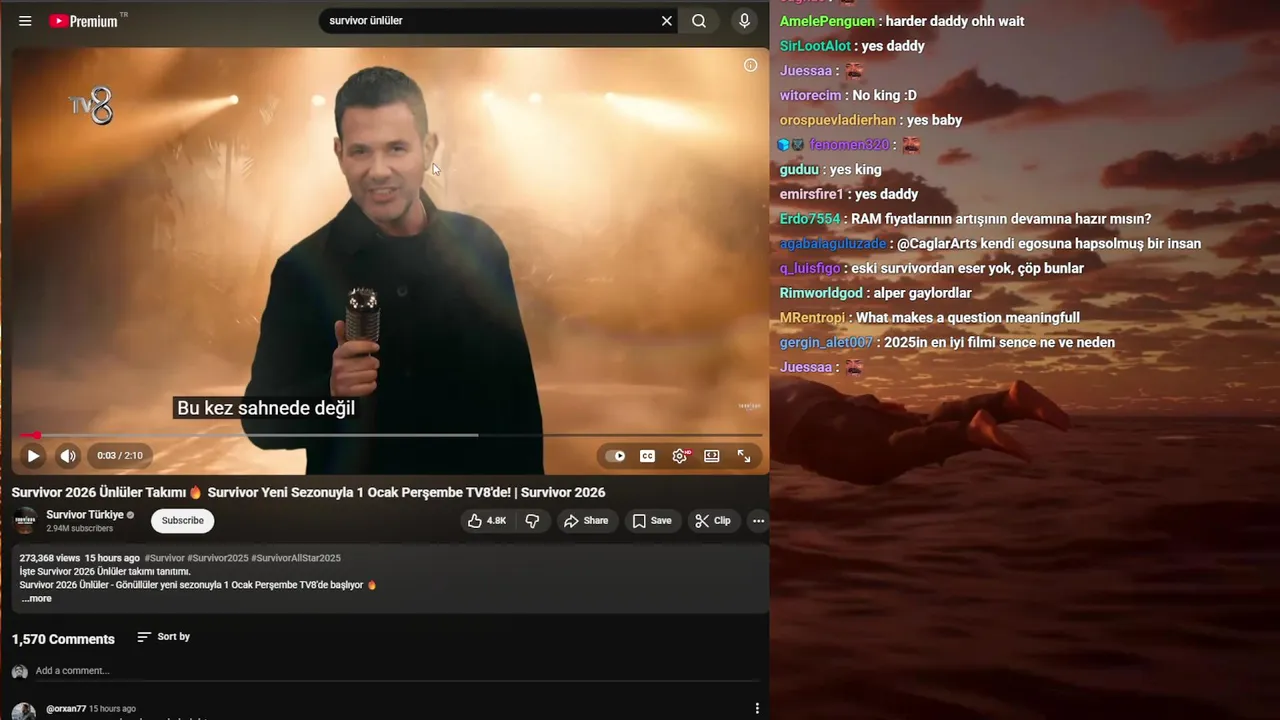Open the video info card icon

[x=751, y=65]
